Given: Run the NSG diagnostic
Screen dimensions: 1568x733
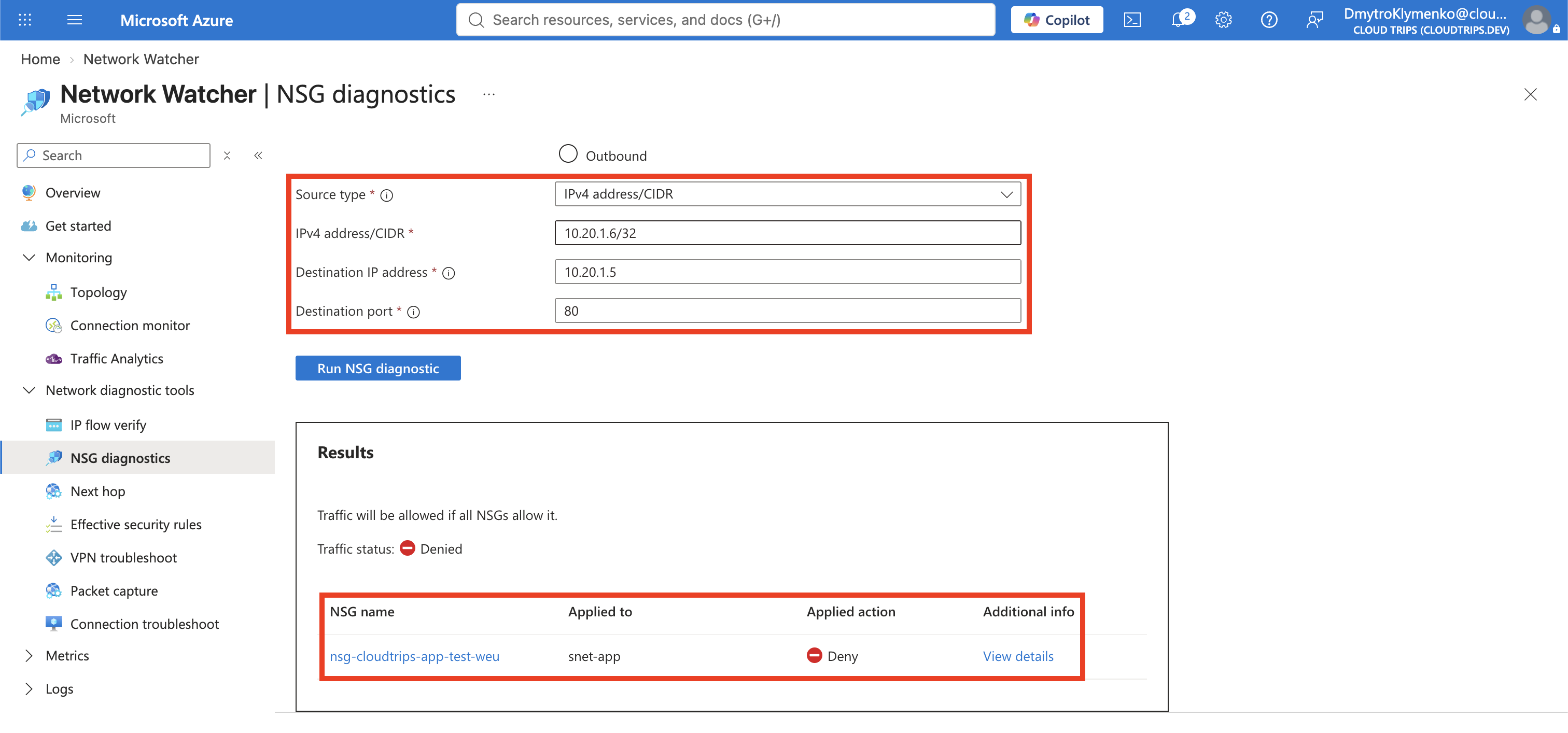Looking at the screenshot, I should 378,368.
